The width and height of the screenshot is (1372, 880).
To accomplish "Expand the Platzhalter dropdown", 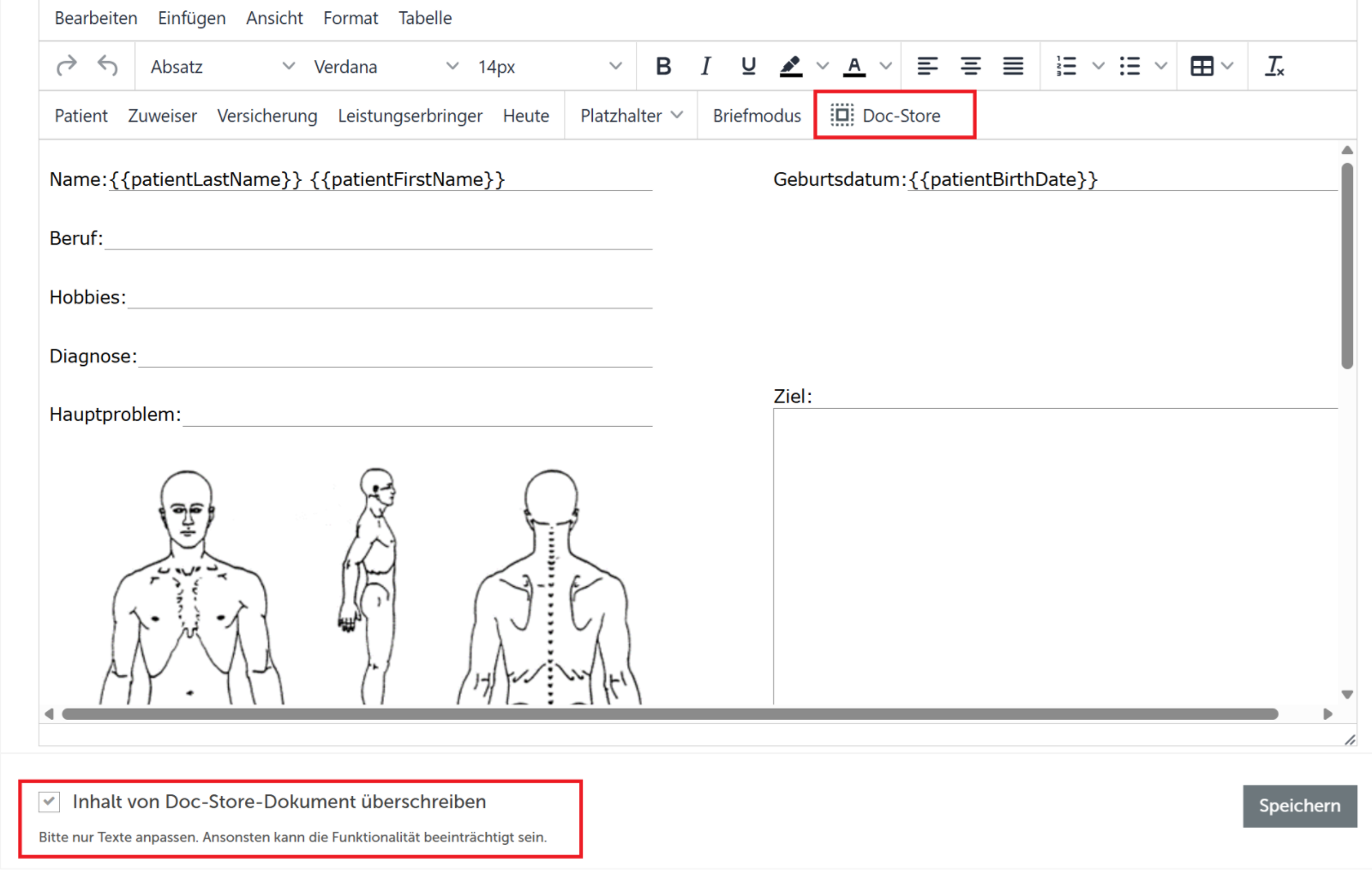I will [x=632, y=116].
